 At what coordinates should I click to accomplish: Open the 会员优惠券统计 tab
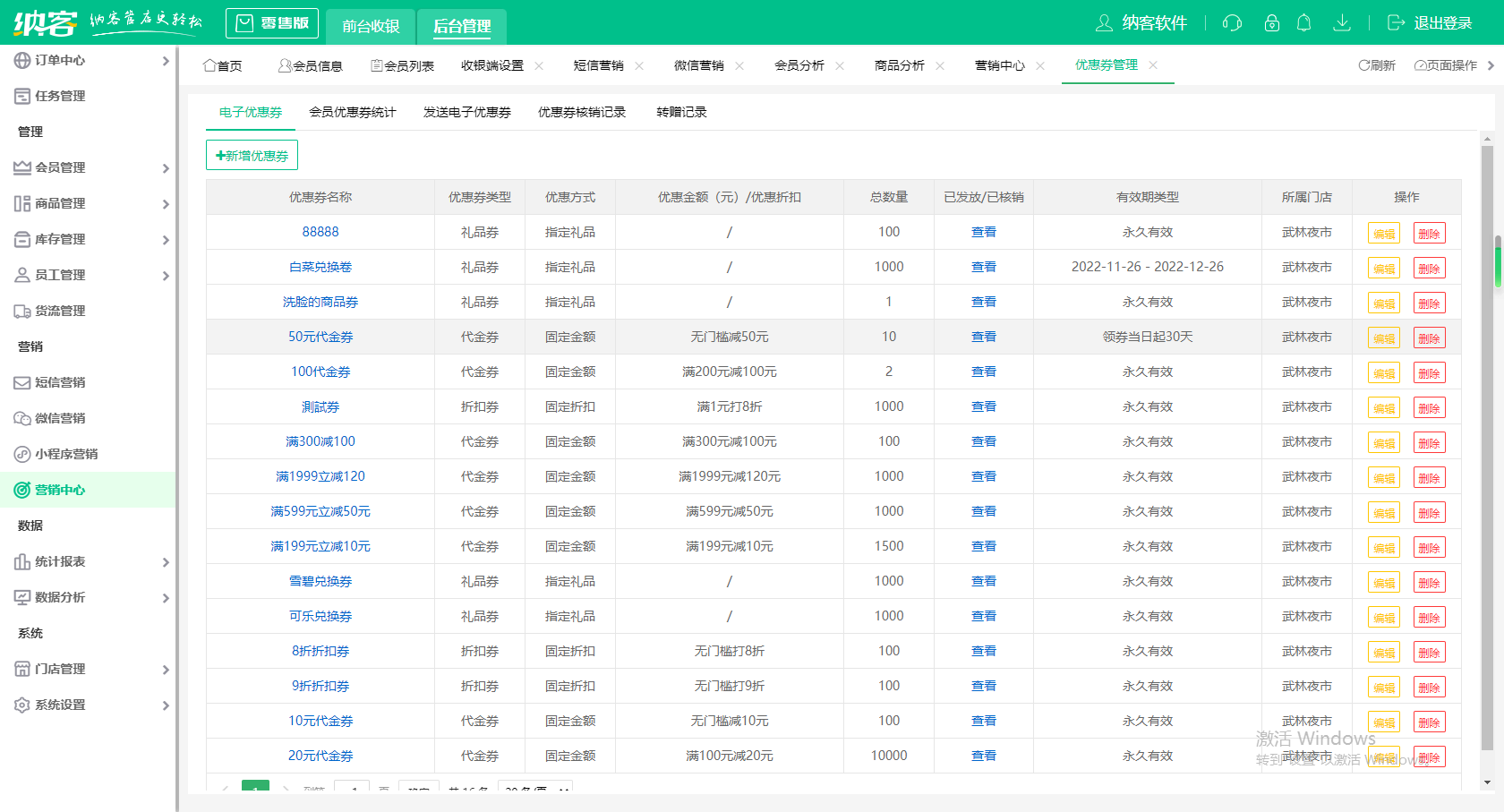(x=353, y=112)
